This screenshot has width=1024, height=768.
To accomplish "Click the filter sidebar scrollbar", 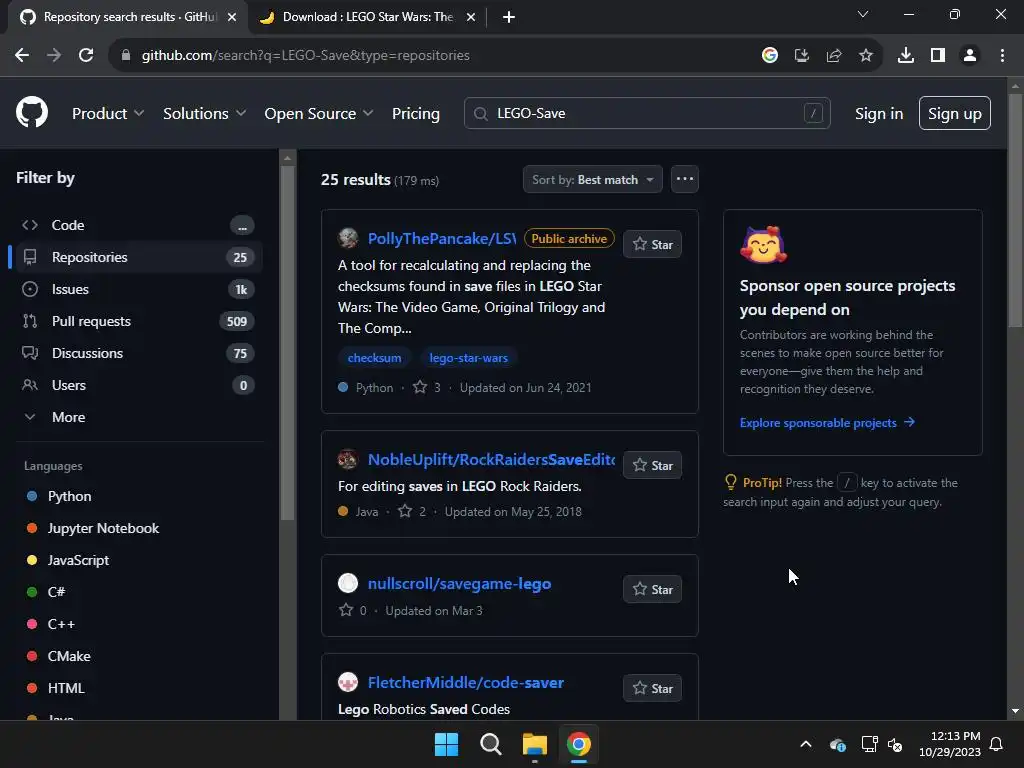I will [287, 343].
